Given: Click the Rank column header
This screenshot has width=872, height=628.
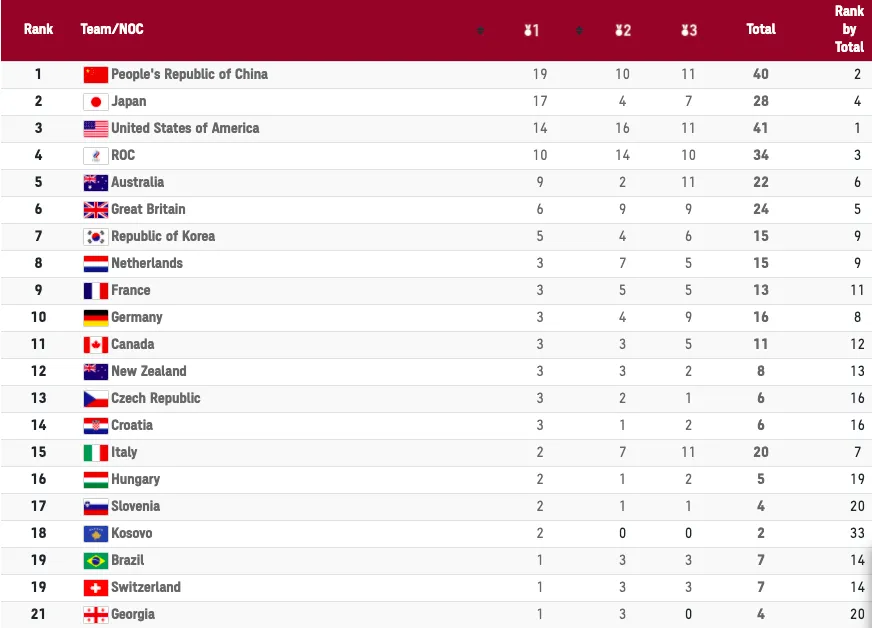Looking at the screenshot, I should point(39,29).
